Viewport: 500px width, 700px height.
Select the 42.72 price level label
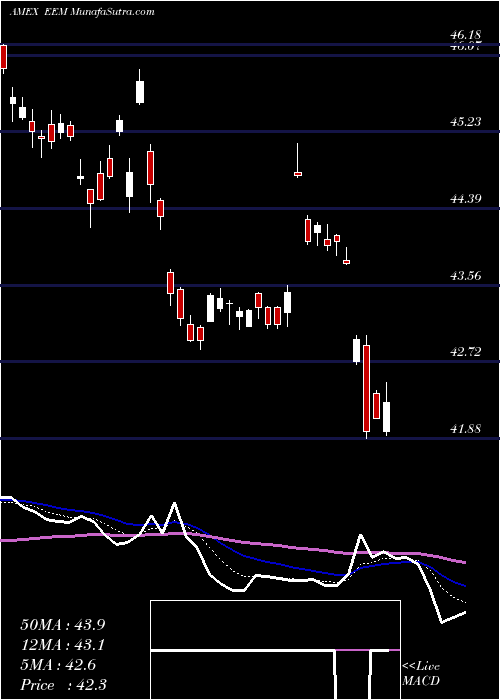click(x=465, y=352)
